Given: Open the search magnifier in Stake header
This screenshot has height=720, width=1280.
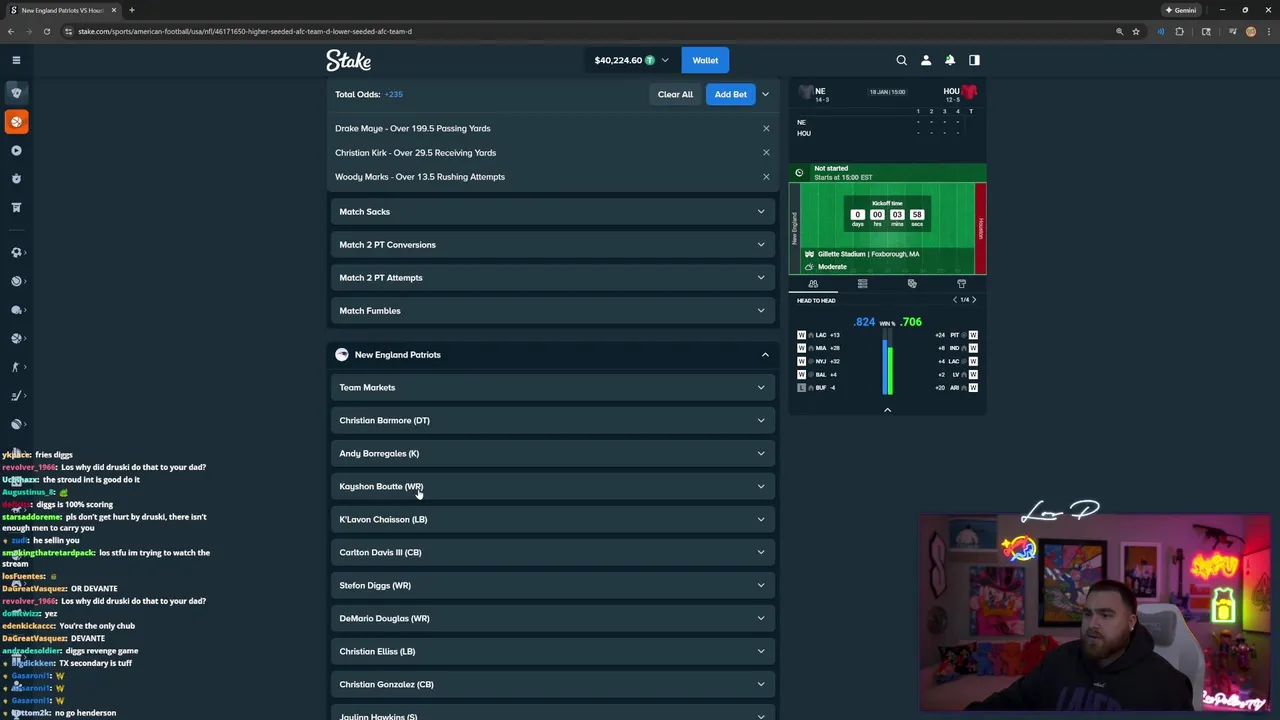Looking at the screenshot, I should 901,60.
